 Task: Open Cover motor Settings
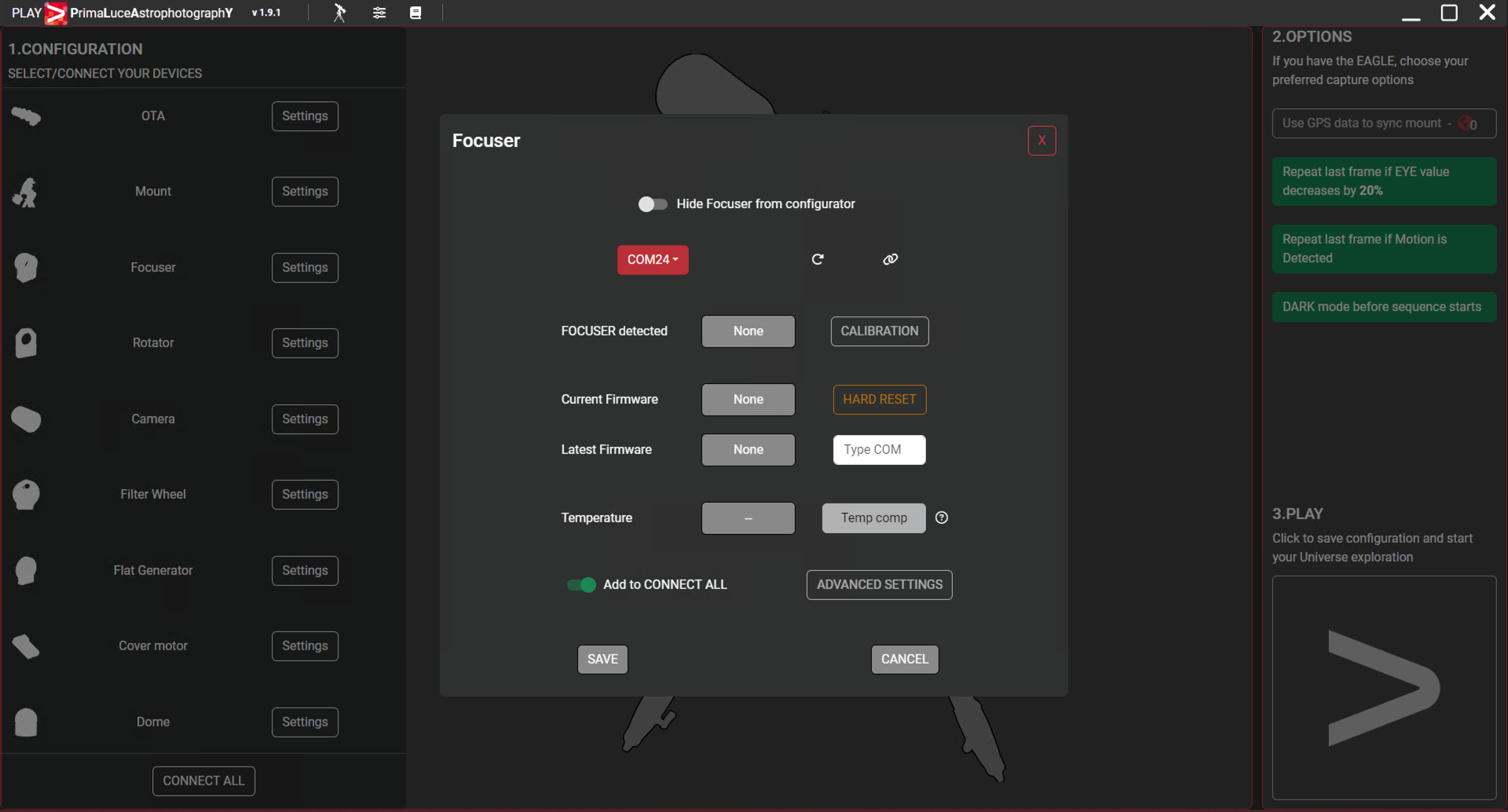point(305,646)
